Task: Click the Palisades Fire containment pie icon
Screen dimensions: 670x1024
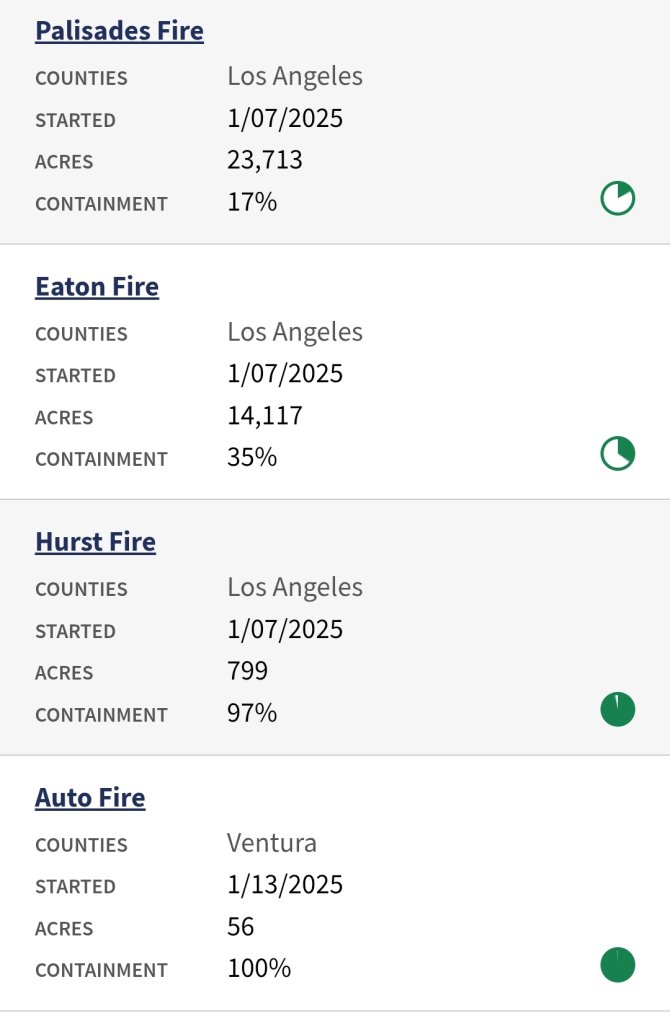Action: click(x=617, y=199)
